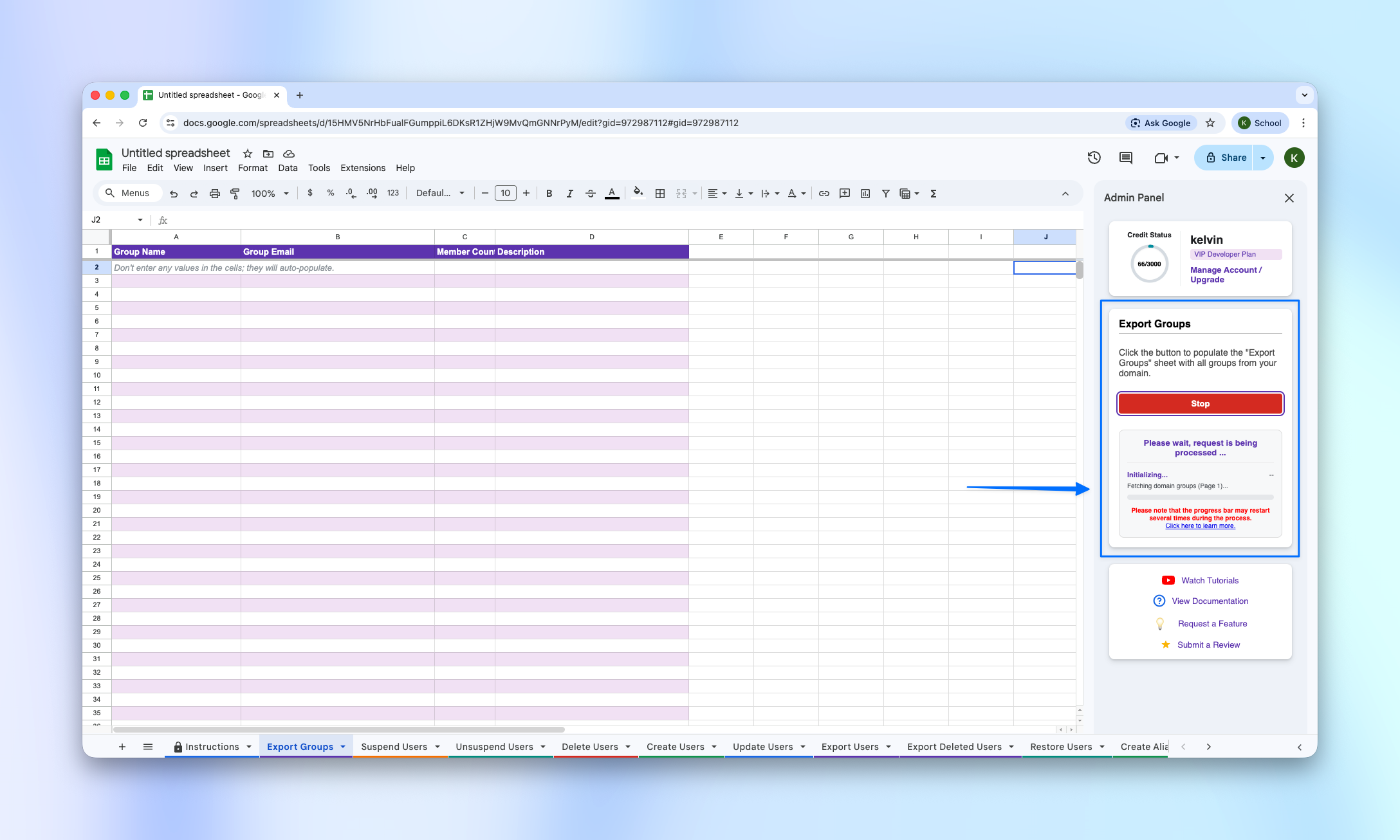Image resolution: width=1400 pixels, height=840 pixels.
Task: Open version history clock icon
Action: point(1094,158)
